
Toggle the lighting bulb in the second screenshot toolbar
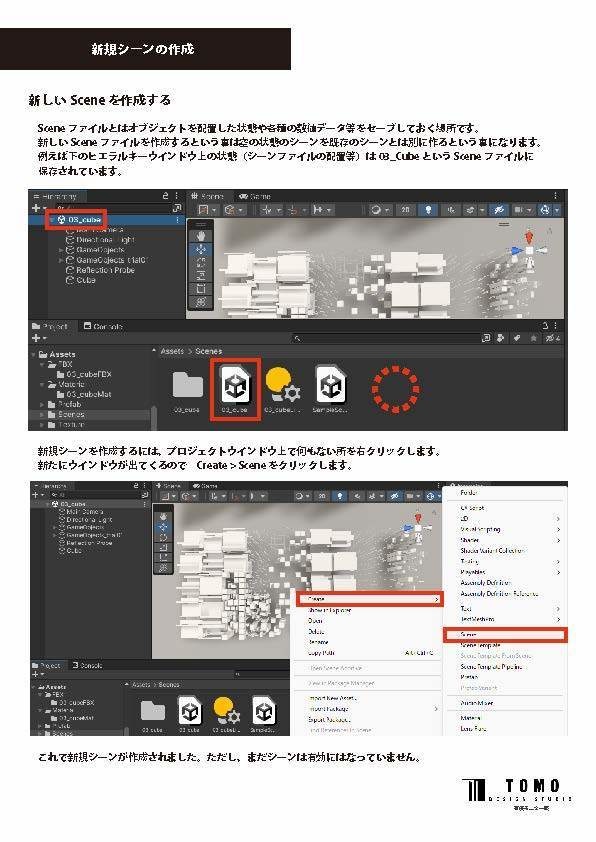[339, 496]
